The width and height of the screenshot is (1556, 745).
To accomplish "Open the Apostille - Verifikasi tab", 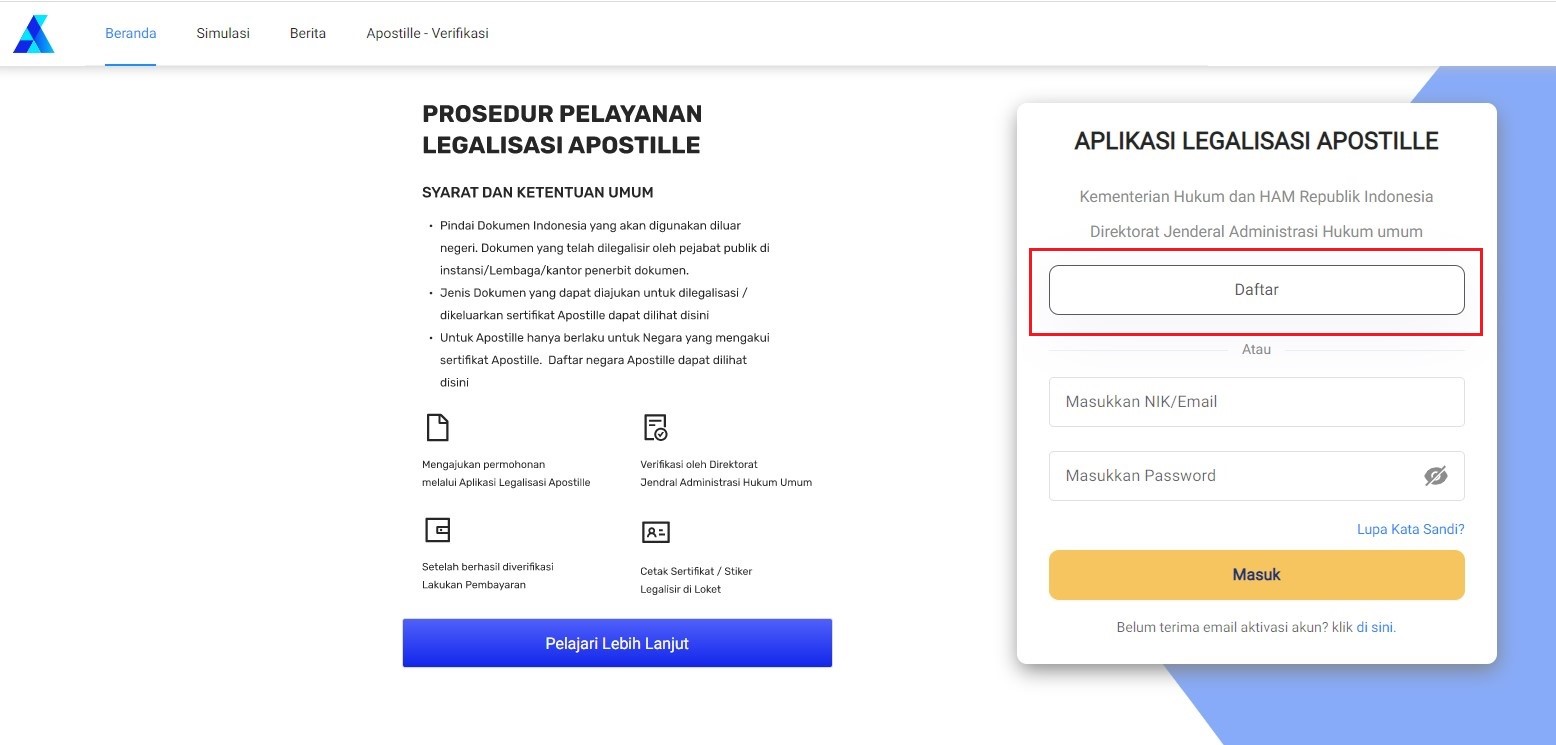I will point(427,33).
